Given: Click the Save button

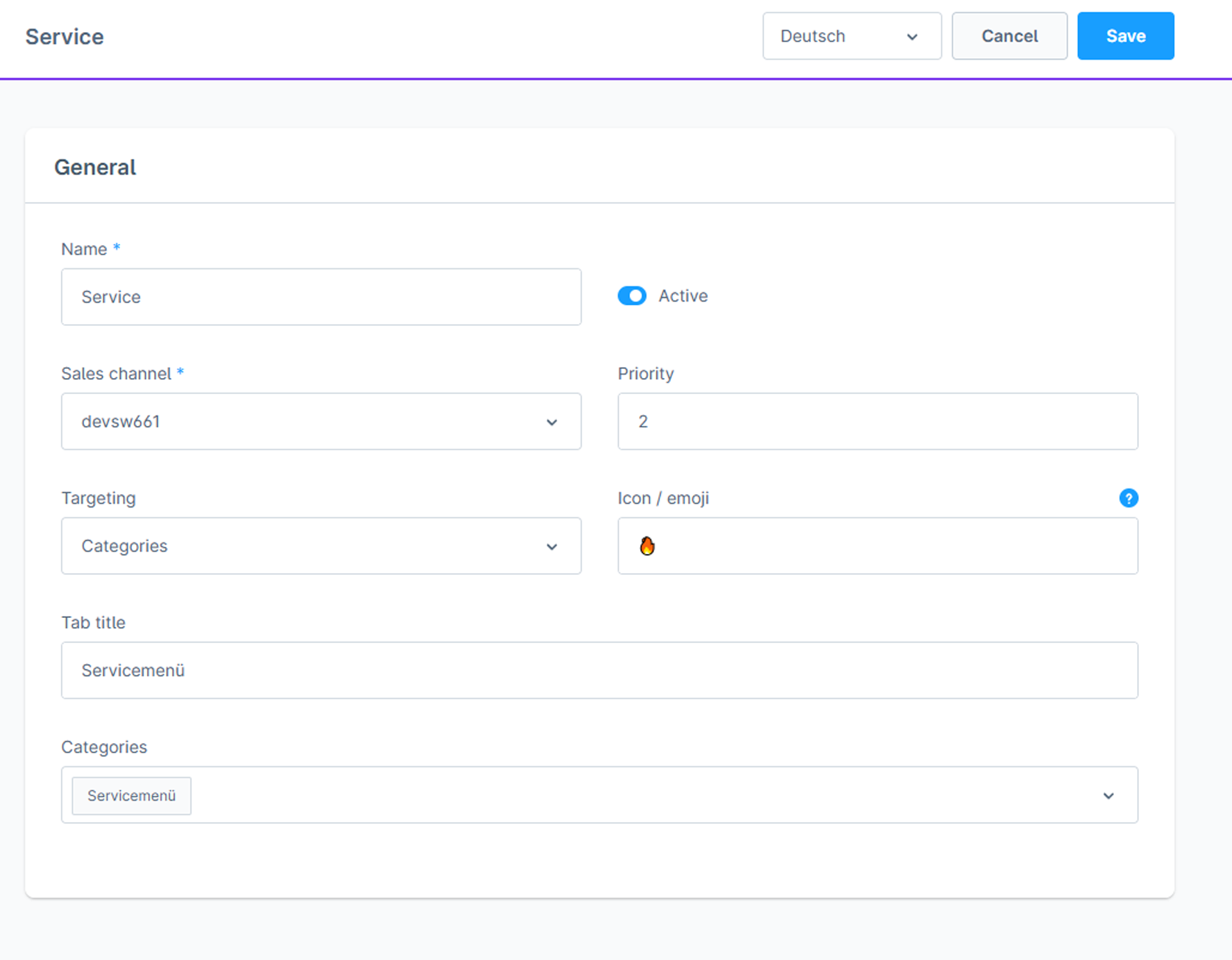Looking at the screenshot, I should (x=1125, y=36).
